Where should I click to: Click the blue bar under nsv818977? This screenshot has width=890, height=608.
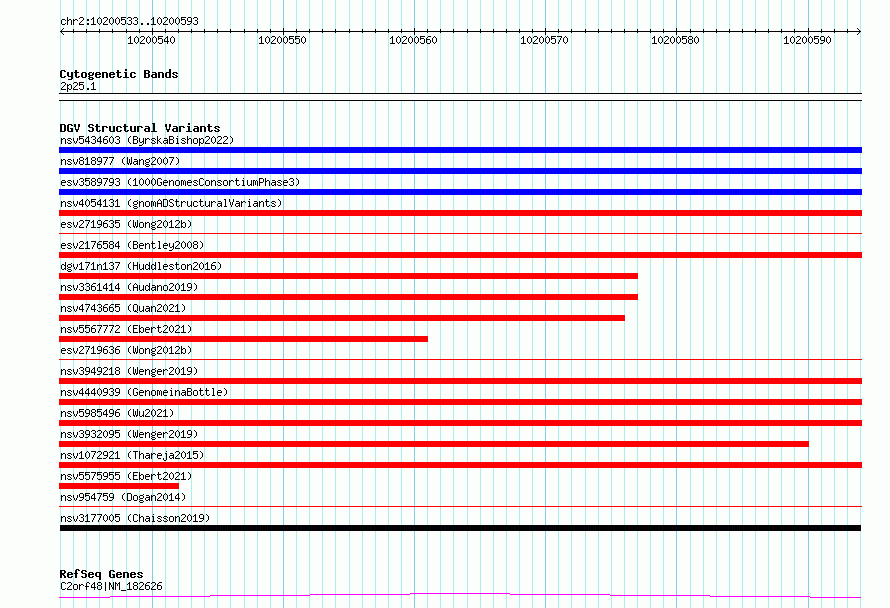tap(460, 171)
